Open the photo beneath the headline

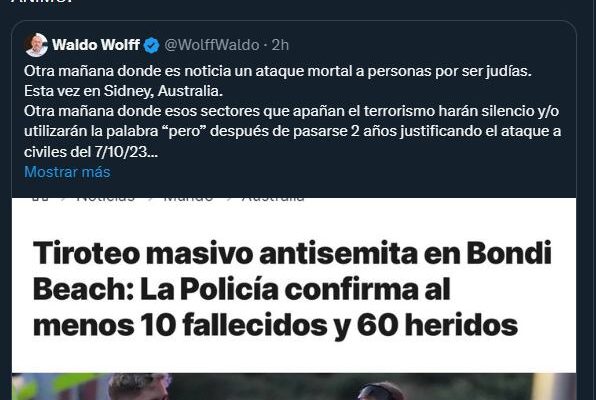294,386
